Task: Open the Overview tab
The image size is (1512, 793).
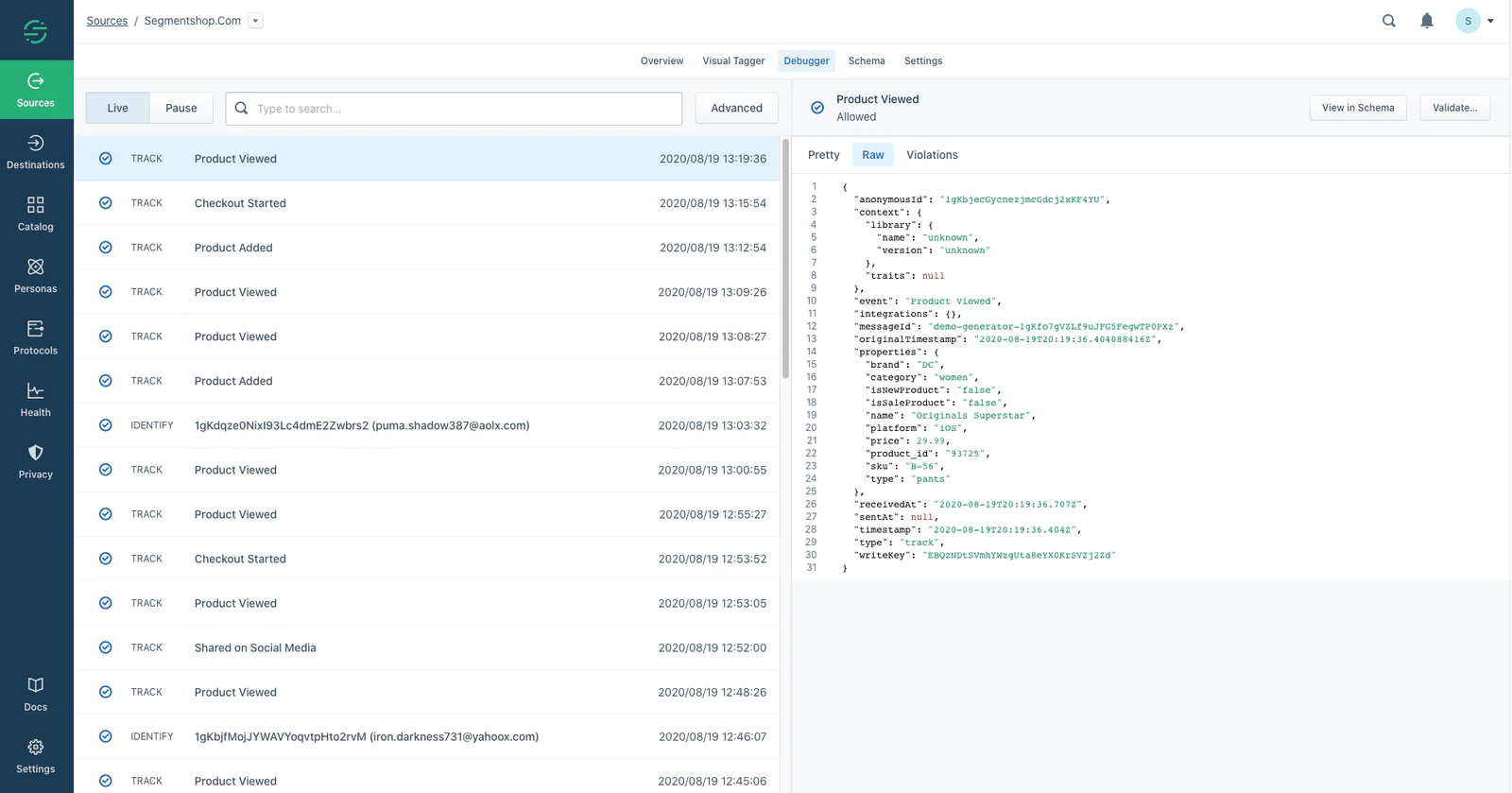Action: [661, 60]
